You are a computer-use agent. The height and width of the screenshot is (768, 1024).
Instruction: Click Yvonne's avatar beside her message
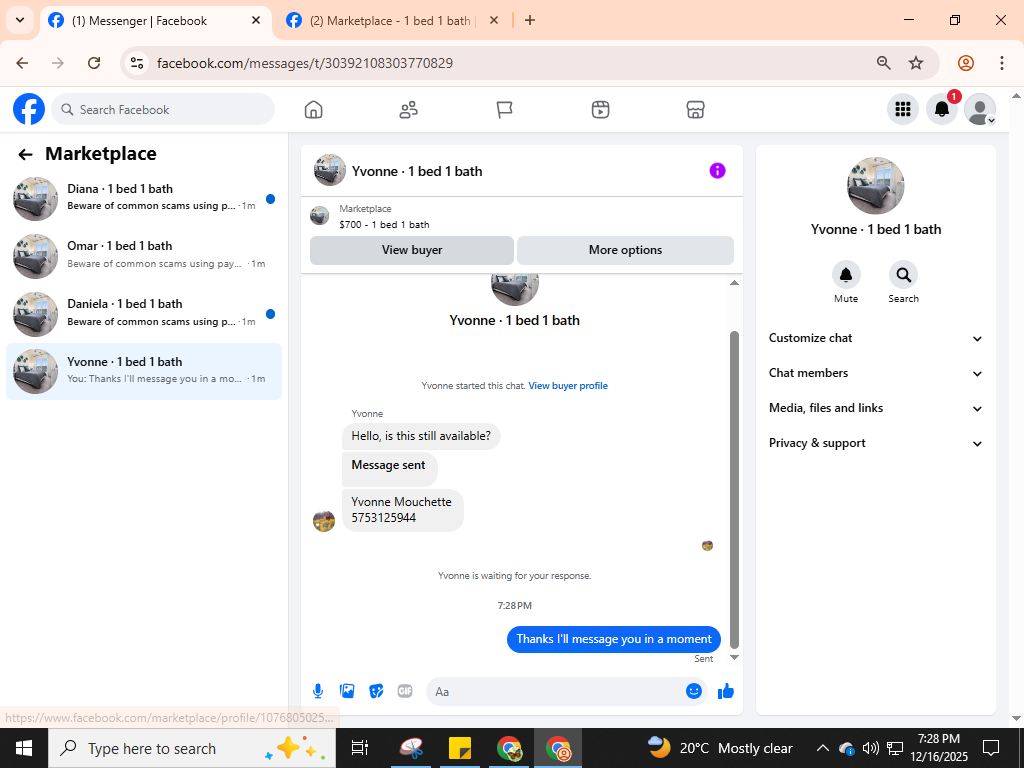click(324, 521)
